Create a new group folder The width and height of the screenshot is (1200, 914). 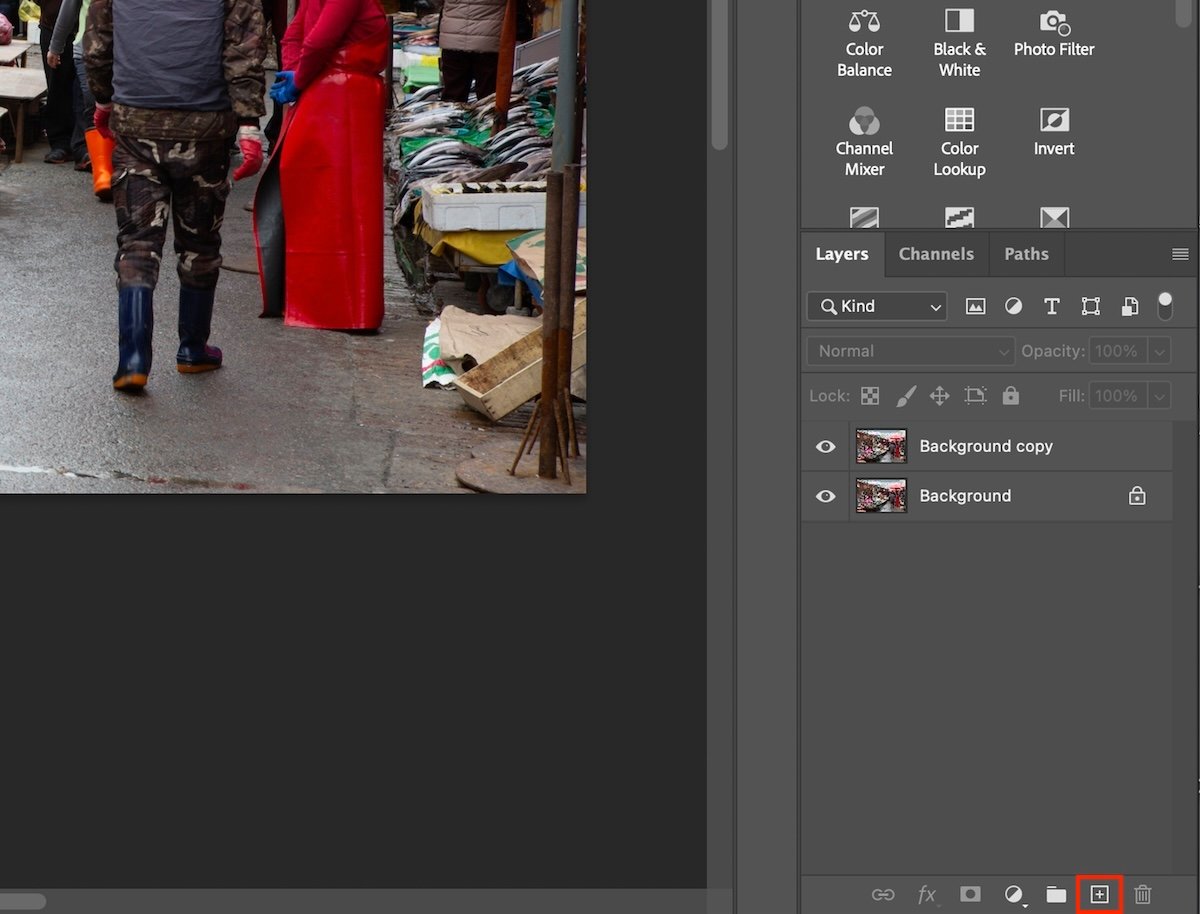(1055, 894)
